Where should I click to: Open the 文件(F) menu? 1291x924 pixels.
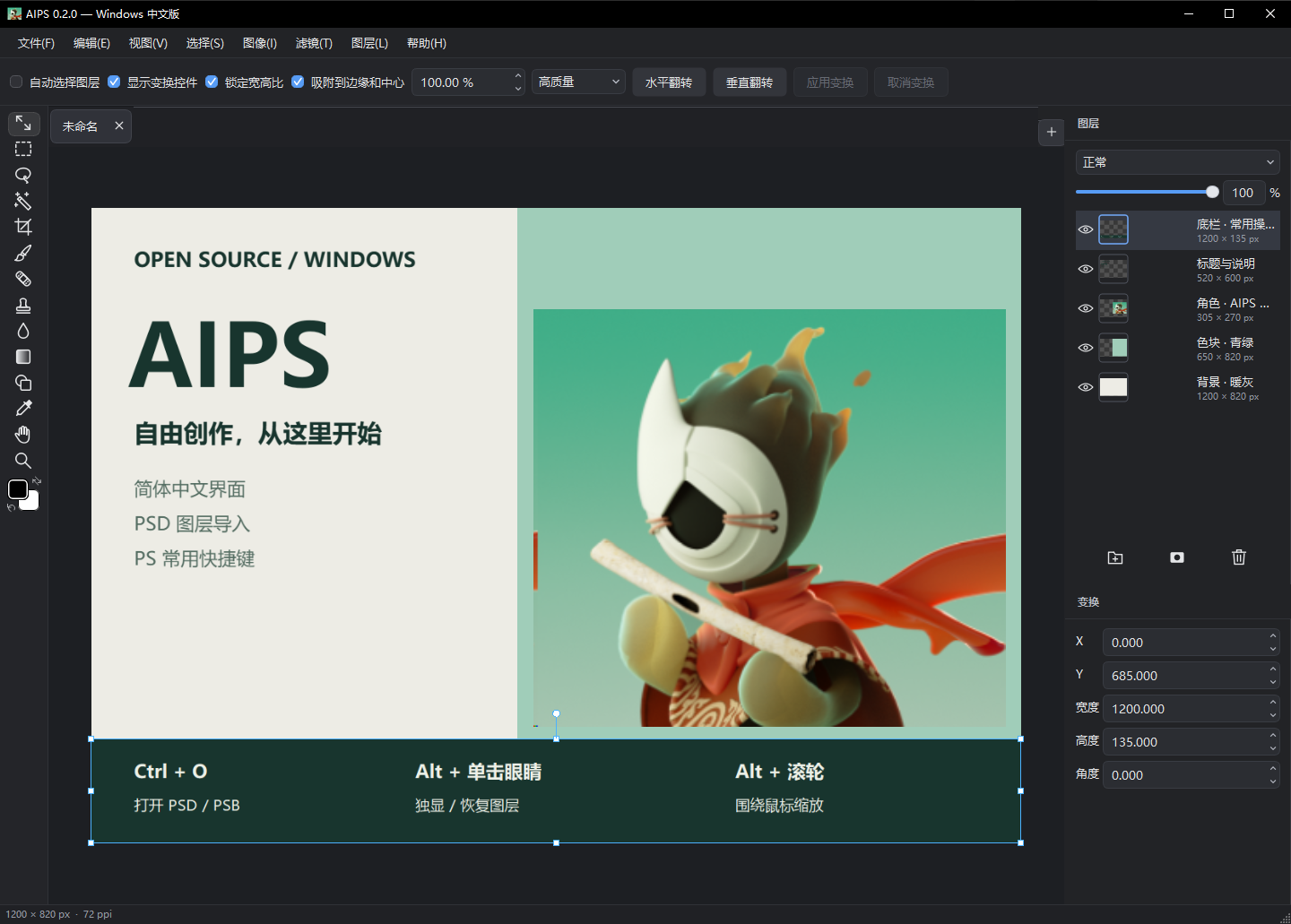pos(36,43)
